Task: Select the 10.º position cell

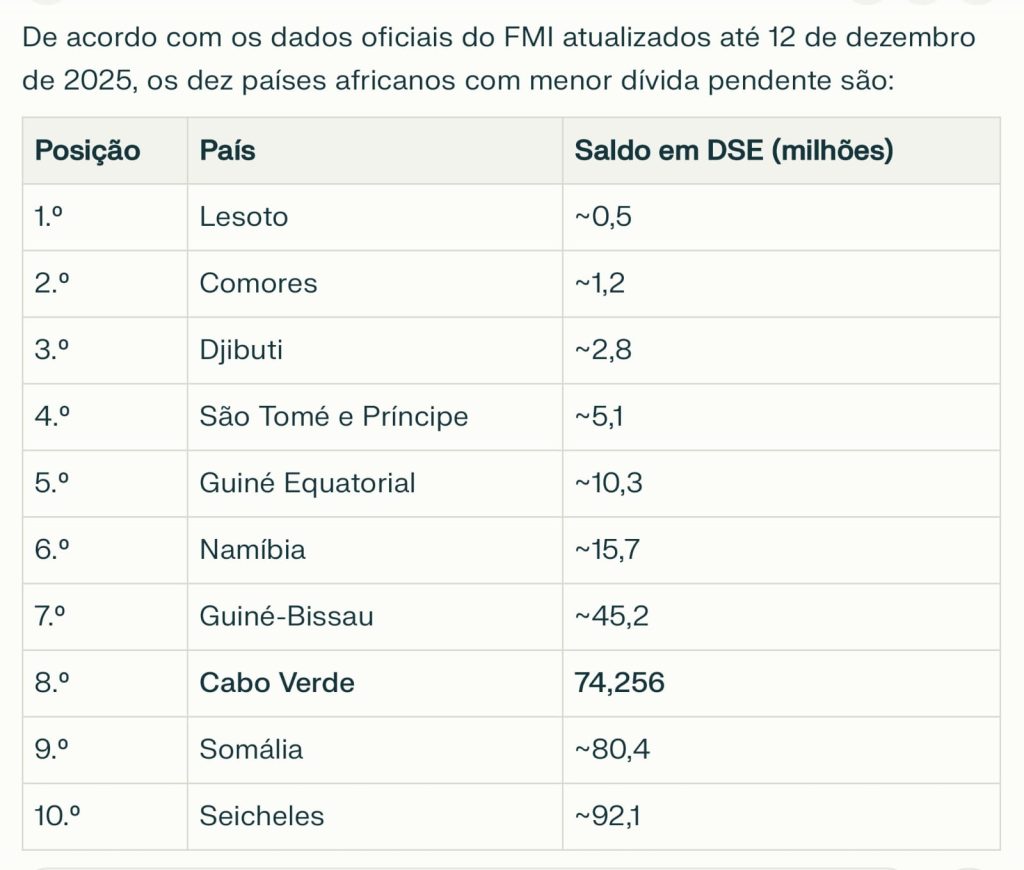Action: pyautogui.click(x=57, y=816)
